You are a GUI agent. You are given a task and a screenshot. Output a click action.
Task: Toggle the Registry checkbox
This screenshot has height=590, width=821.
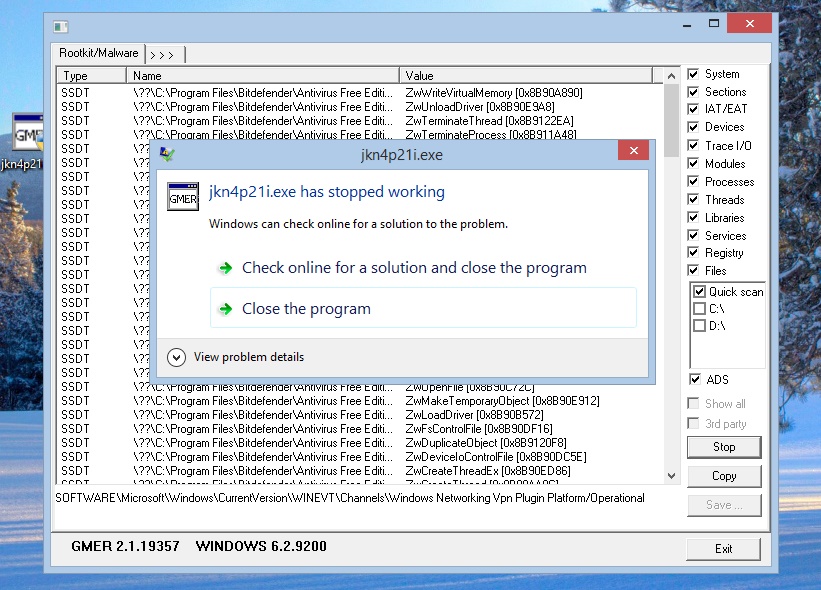(693, 252)
